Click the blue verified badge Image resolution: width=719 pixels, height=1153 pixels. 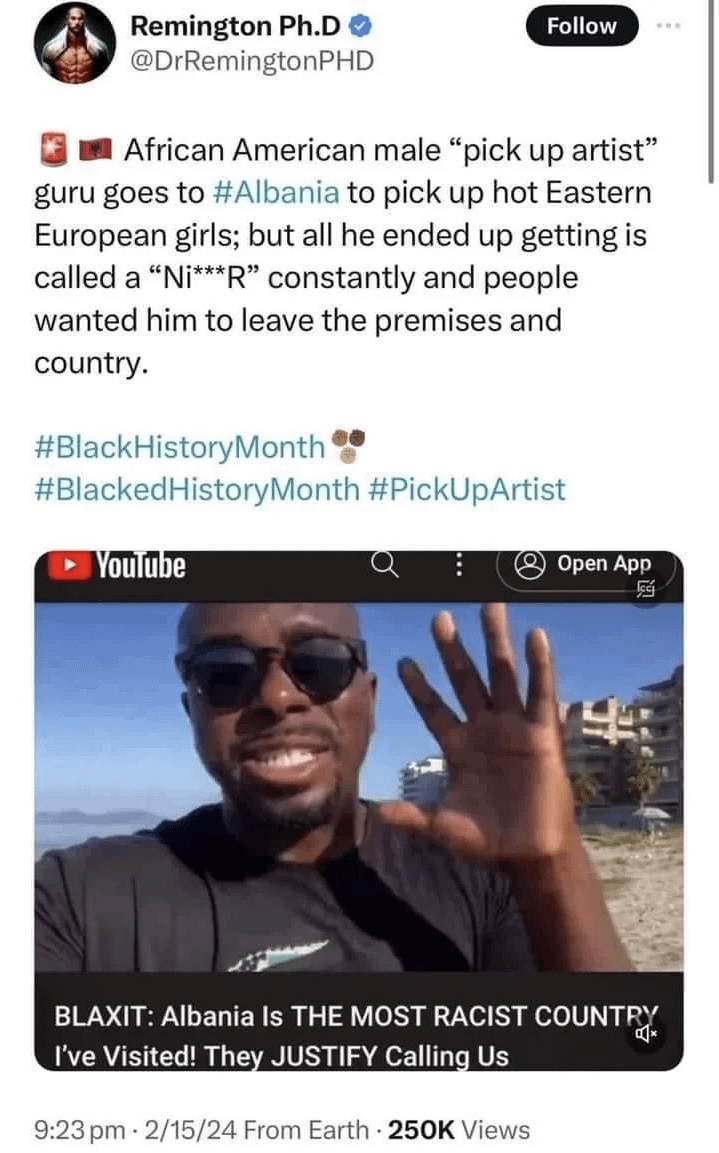pos(360,26)
